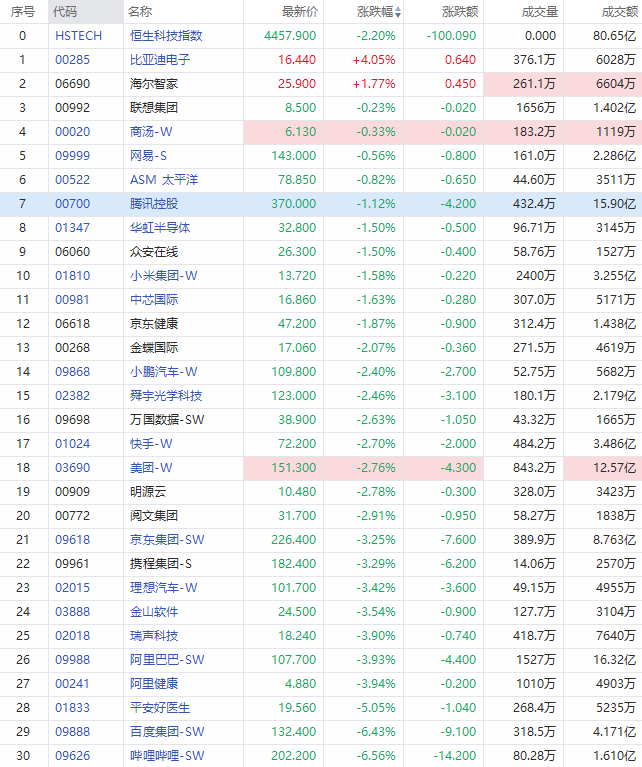Click the 代码 column header
Viewport: 642px width, 767px height.
pos(65,12)
